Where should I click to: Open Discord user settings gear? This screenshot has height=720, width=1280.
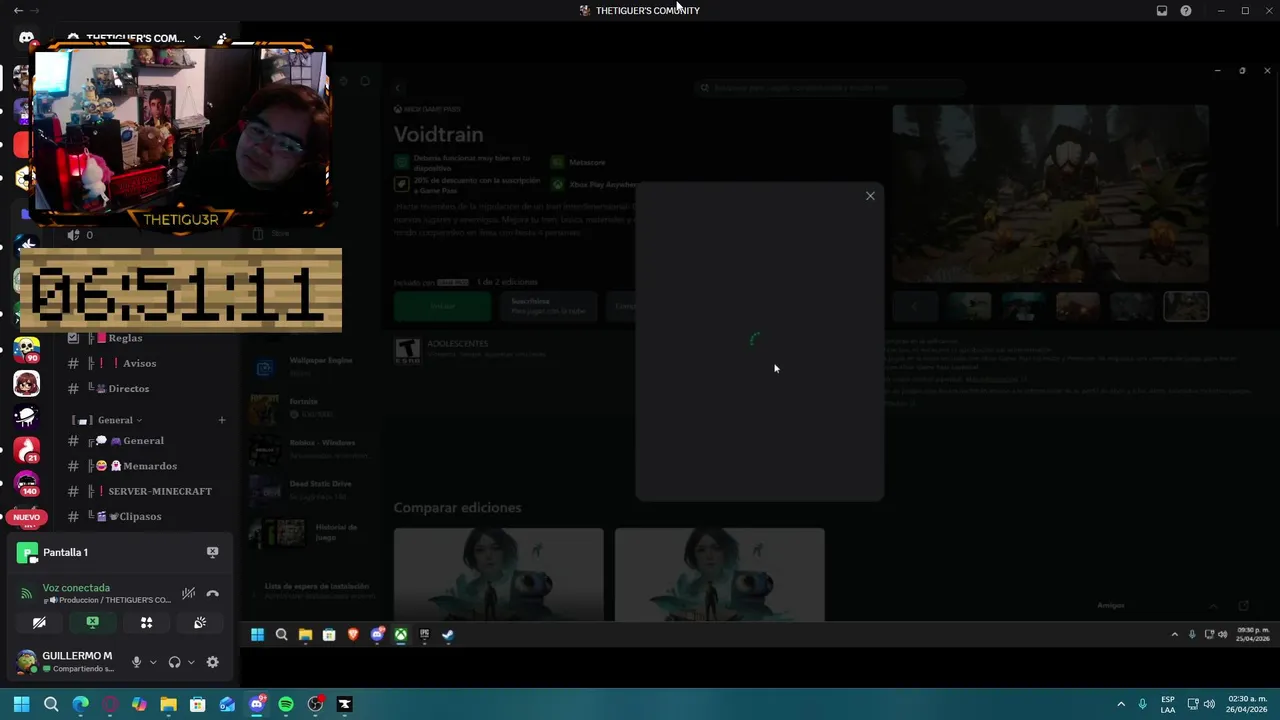click(212, 662)
